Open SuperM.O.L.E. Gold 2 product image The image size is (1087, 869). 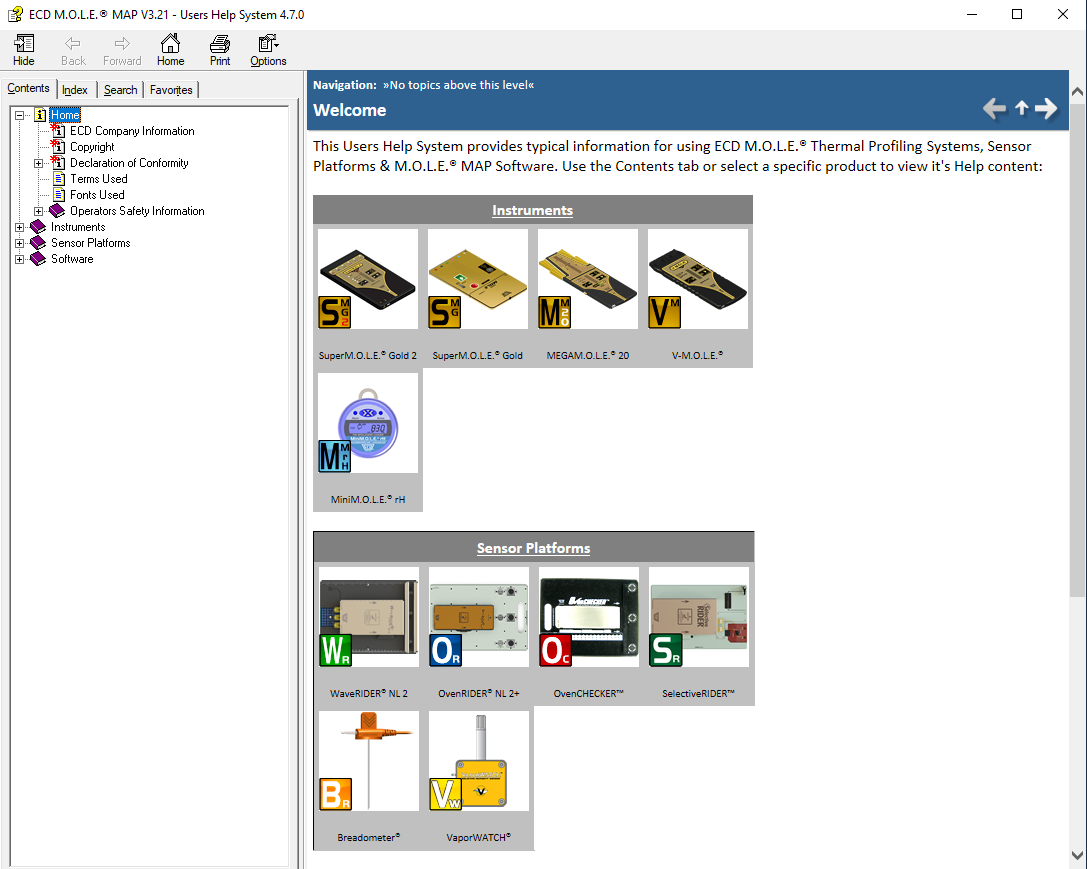[368, 279]
